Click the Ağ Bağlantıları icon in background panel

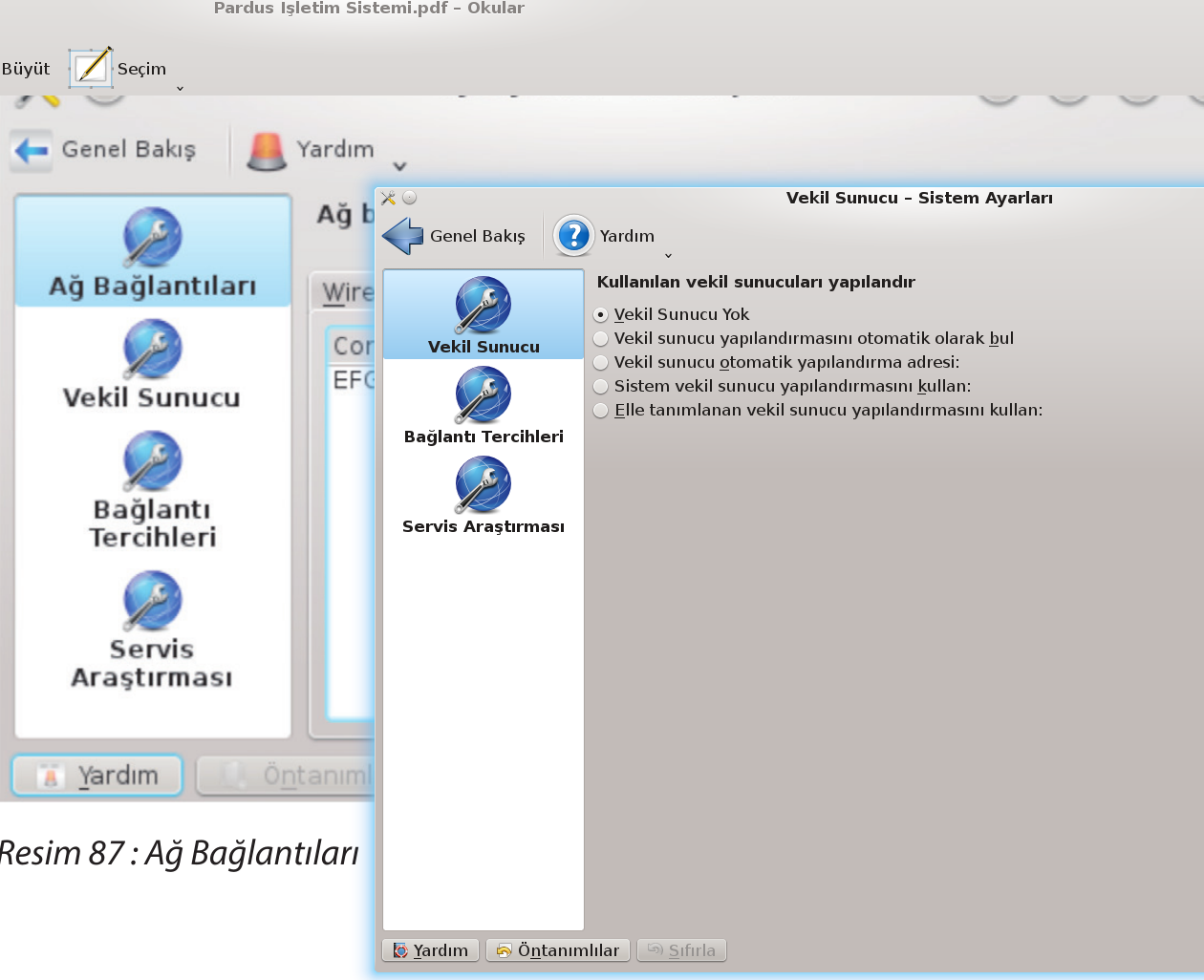click(152, 238)
